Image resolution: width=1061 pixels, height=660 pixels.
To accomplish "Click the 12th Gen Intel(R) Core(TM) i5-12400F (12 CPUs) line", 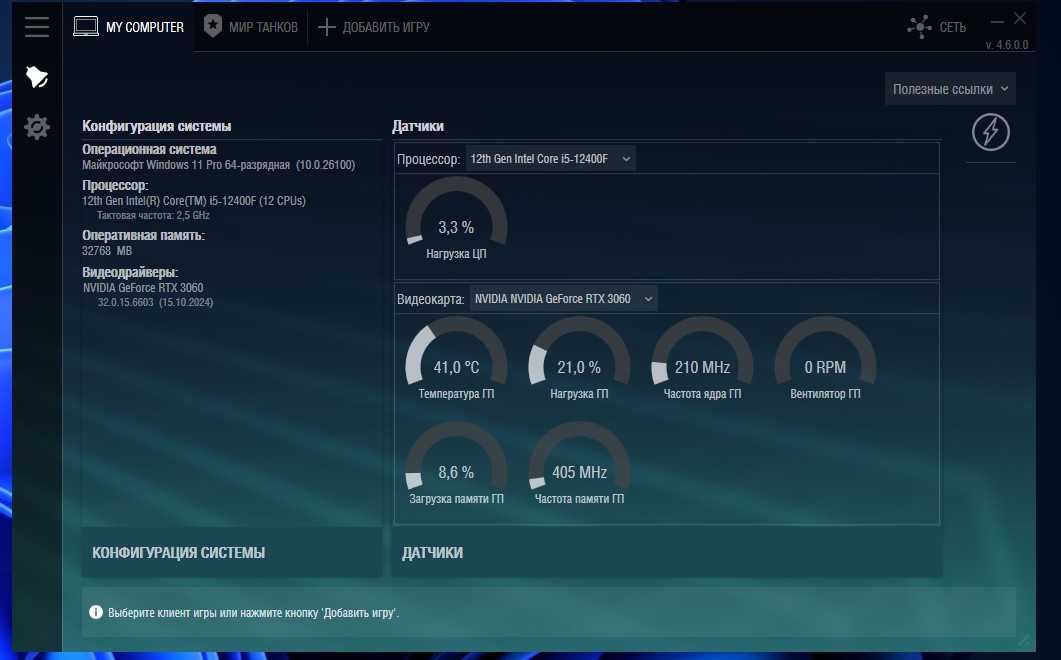I will tap(194, 200).
